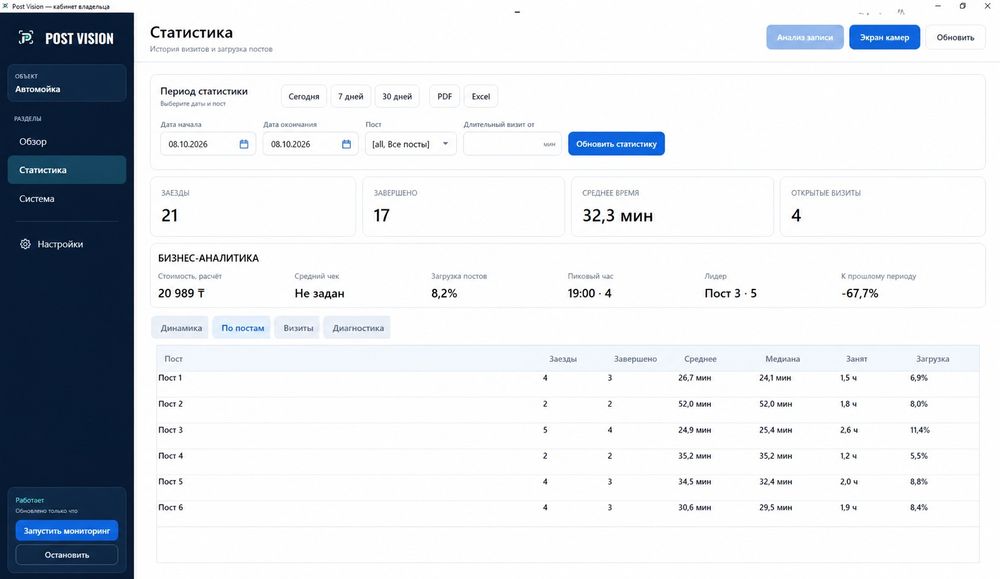Select the По постам tab

tap(242, 328)
